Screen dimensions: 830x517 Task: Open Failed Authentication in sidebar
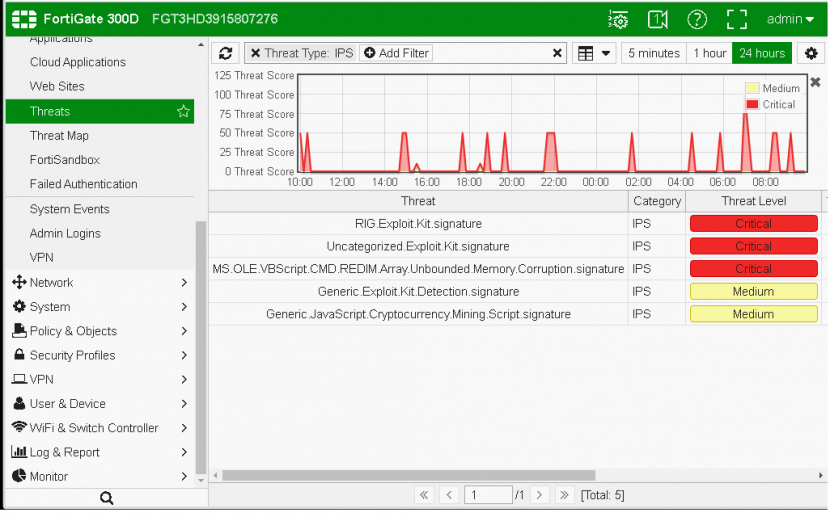[x=84, y=184]
